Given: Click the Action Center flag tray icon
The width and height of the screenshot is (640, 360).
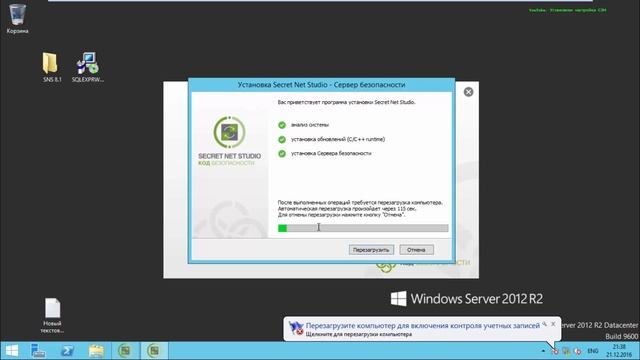Looking at the screenshot, I should (555, 351).
